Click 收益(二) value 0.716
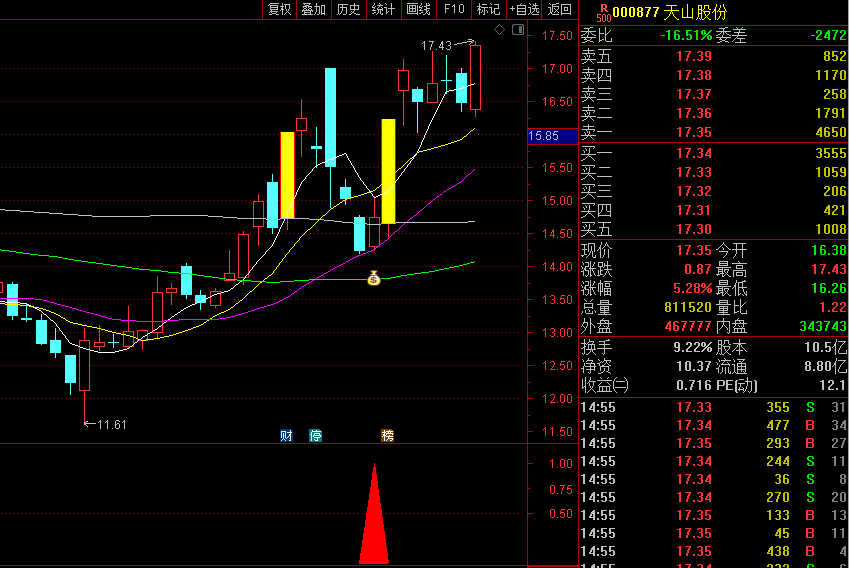 (x=693, y=385)
